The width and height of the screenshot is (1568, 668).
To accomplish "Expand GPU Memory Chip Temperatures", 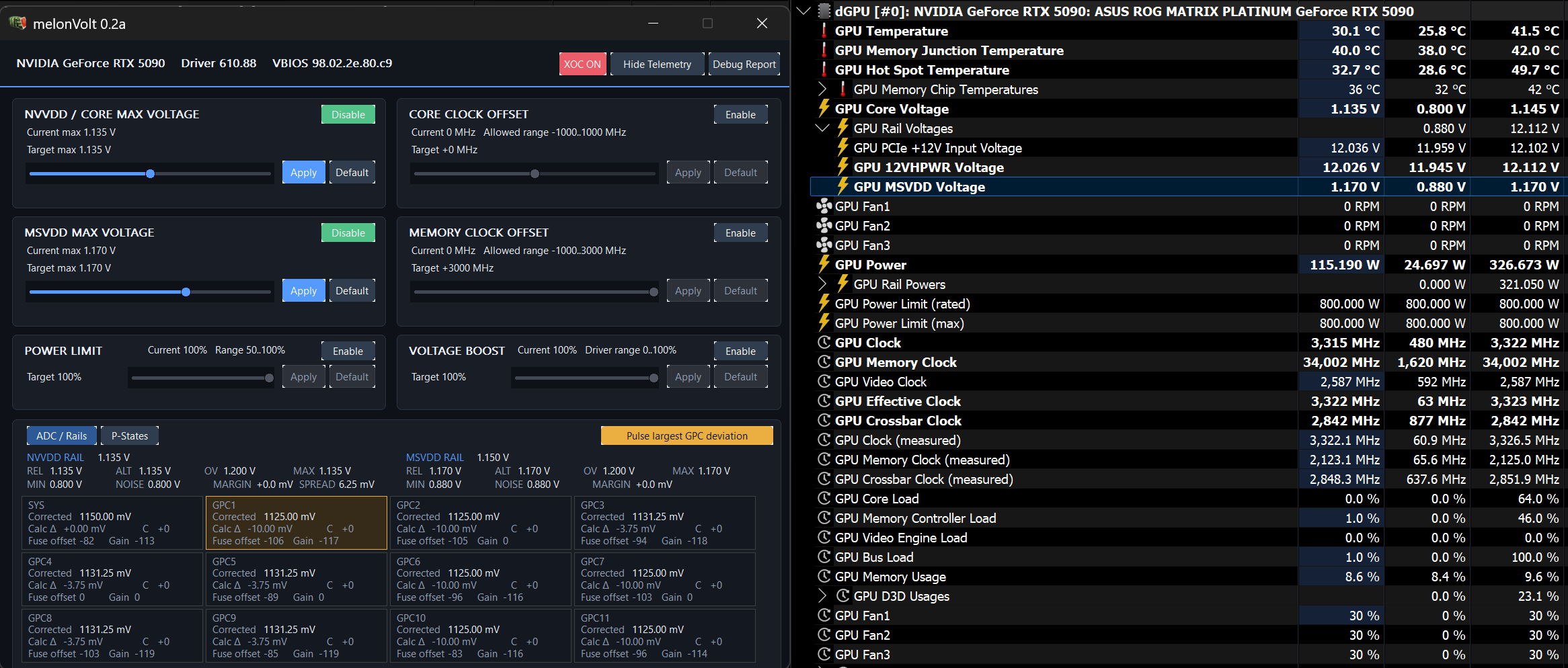I will pos(822,89).
